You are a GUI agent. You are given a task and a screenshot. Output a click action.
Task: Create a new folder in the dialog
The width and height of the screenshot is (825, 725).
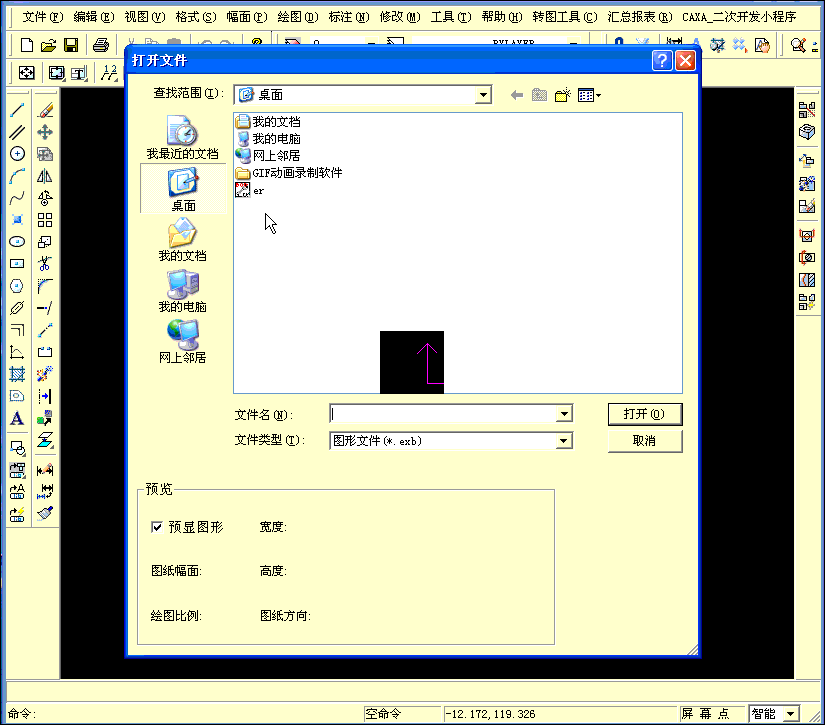[x=560, y=94]
